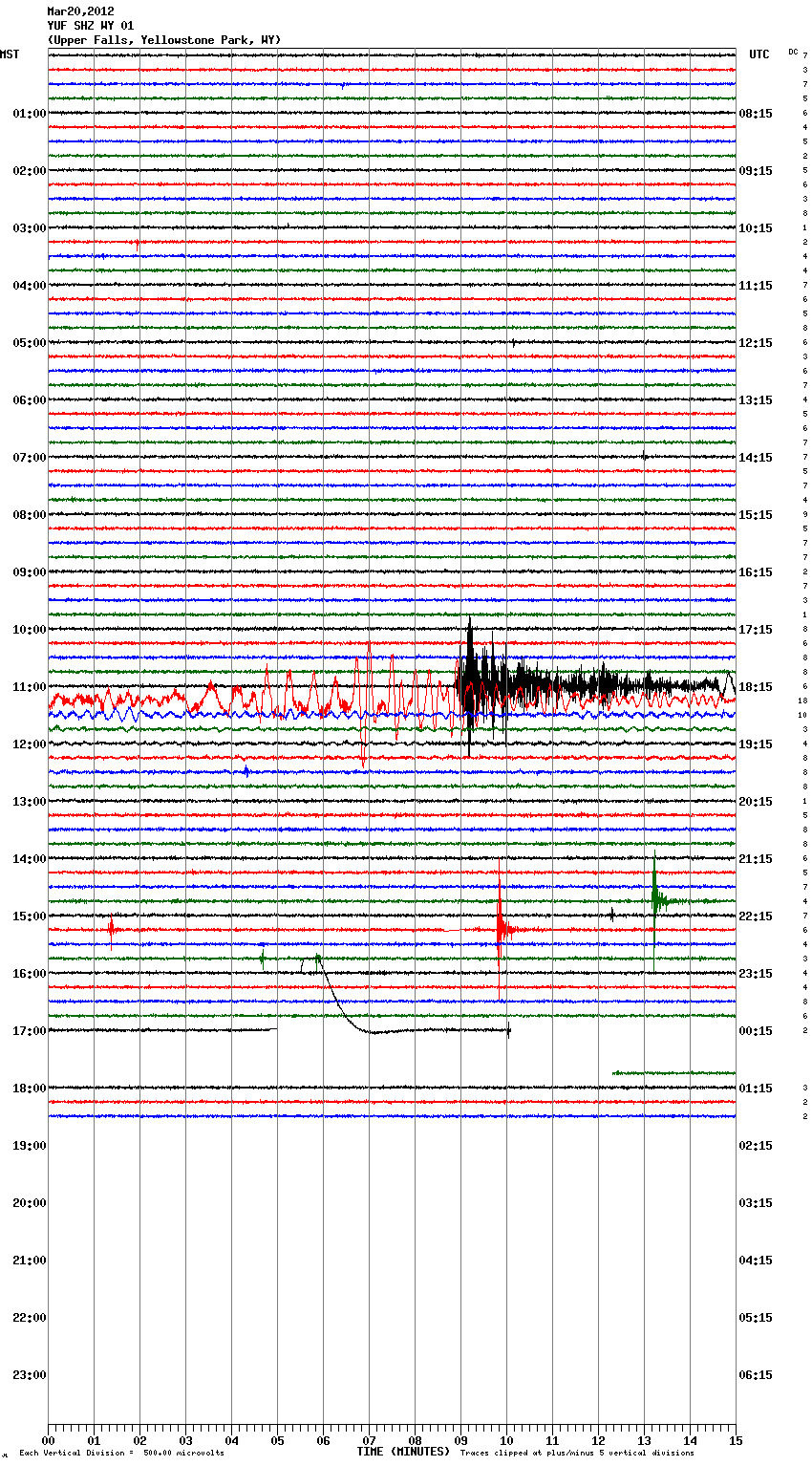
Task: Click the 05 minute axis tick label
Action: point(277,1440)
